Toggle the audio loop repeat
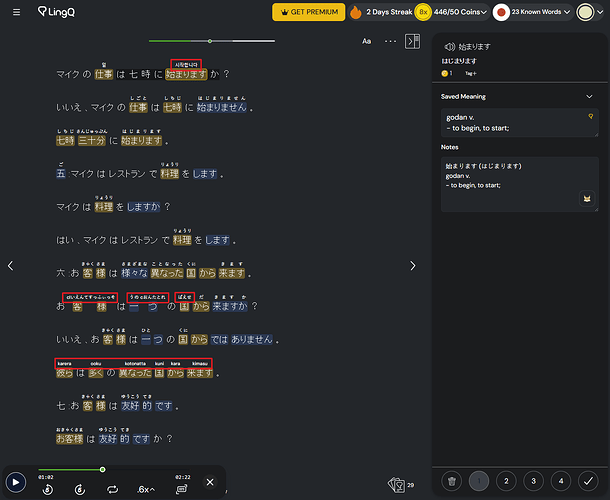The image size is (610, 500). click(112, 489)
